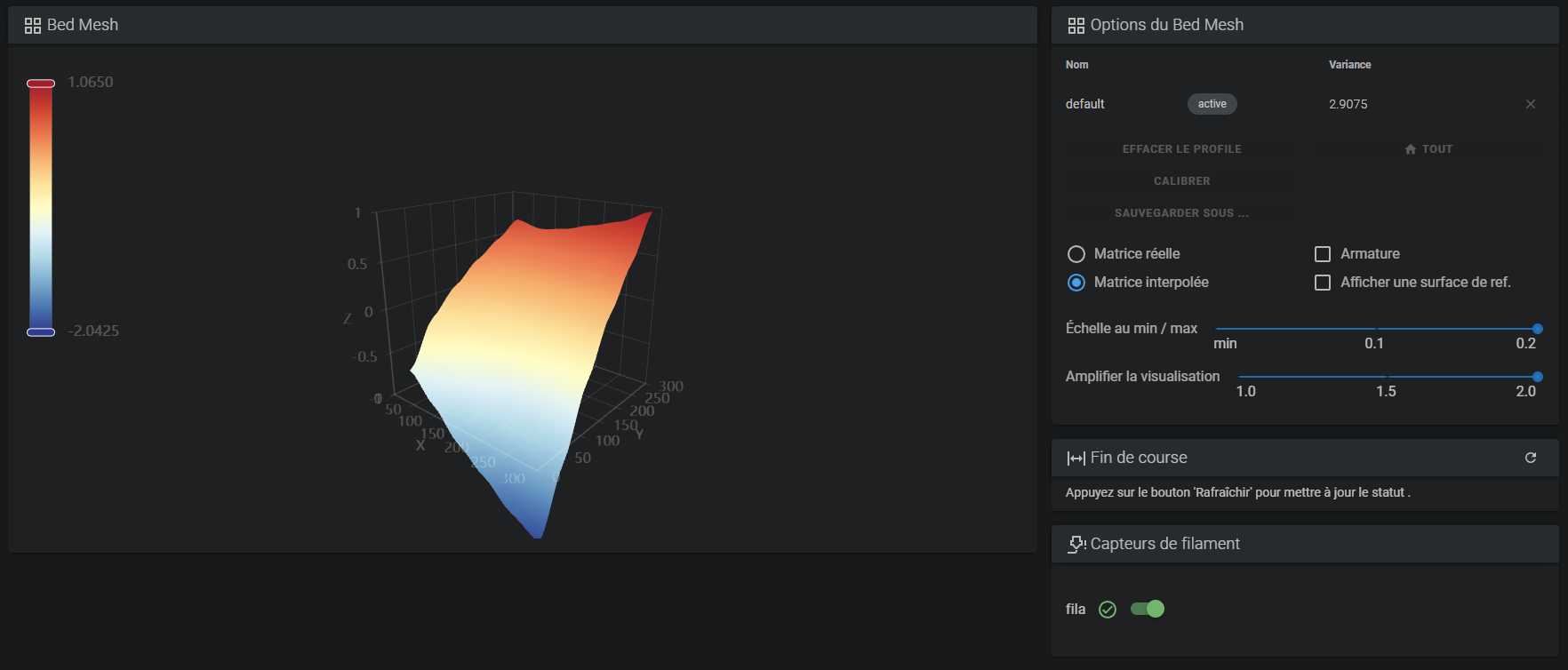Click the fila sensor green check icon
The image size is (1568, 670).
click(x=1107, y=610)
